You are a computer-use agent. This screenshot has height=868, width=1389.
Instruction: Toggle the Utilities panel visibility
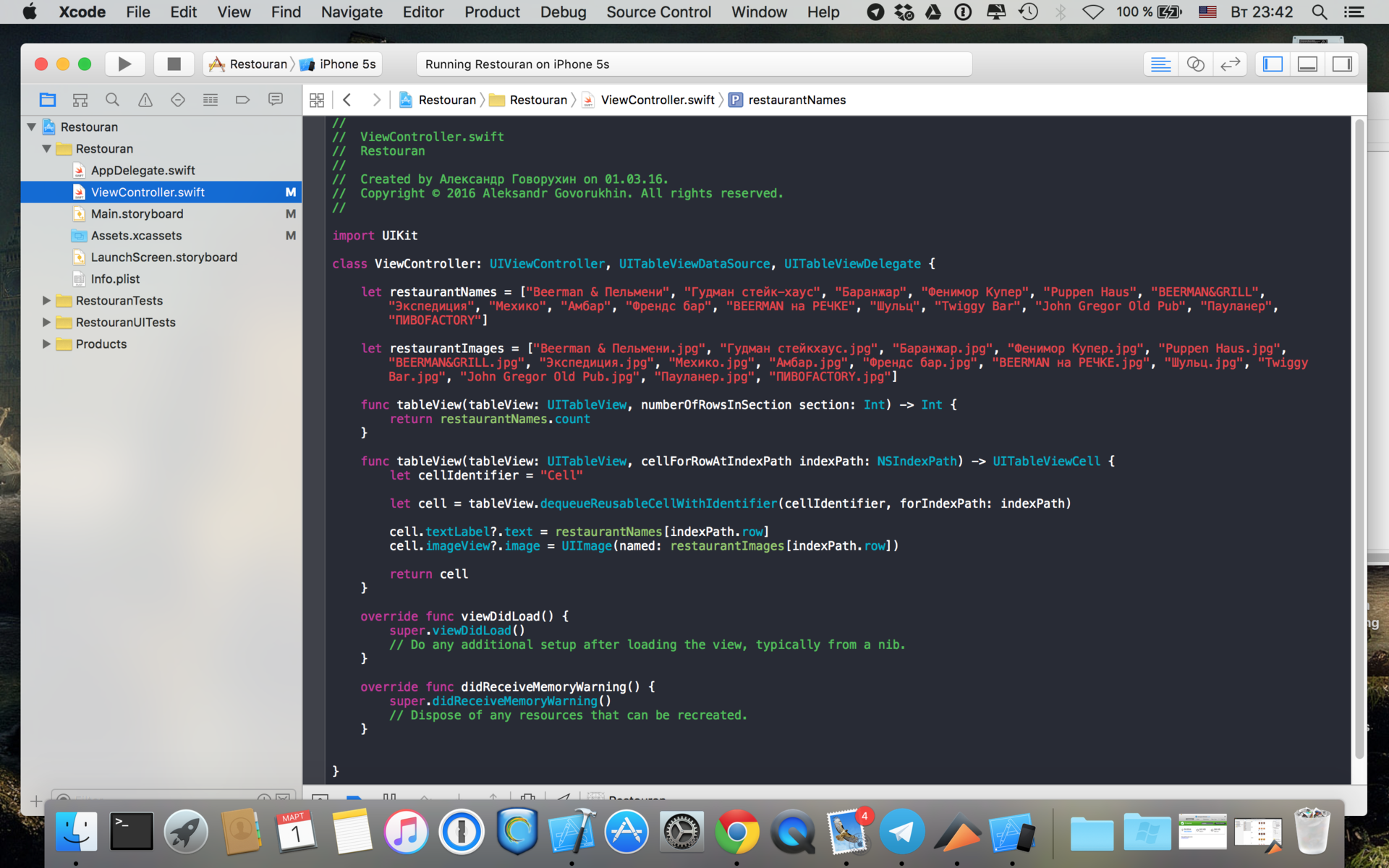(1342, 64)
